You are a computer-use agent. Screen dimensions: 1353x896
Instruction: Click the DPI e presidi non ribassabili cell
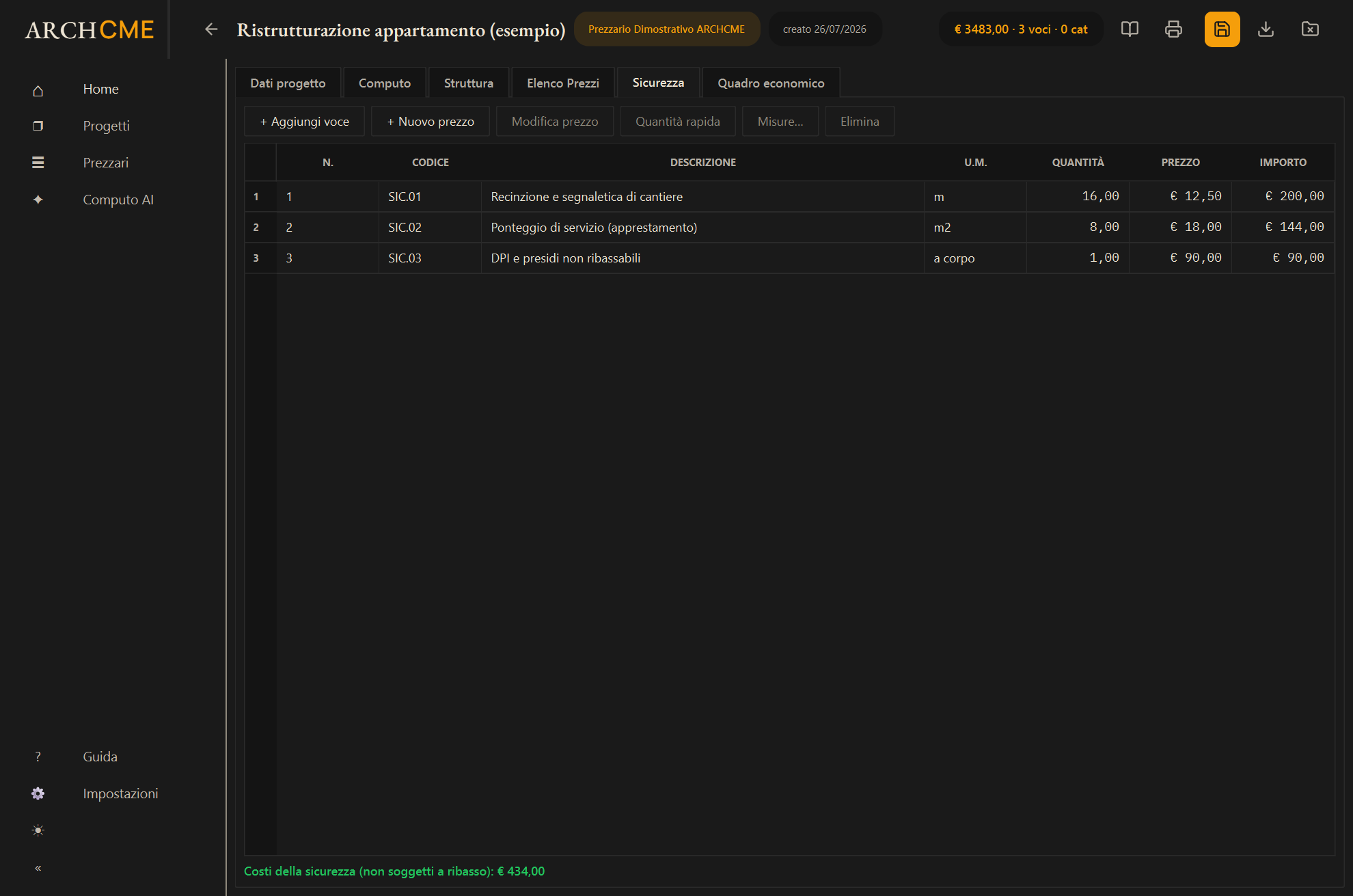point(702,258)
